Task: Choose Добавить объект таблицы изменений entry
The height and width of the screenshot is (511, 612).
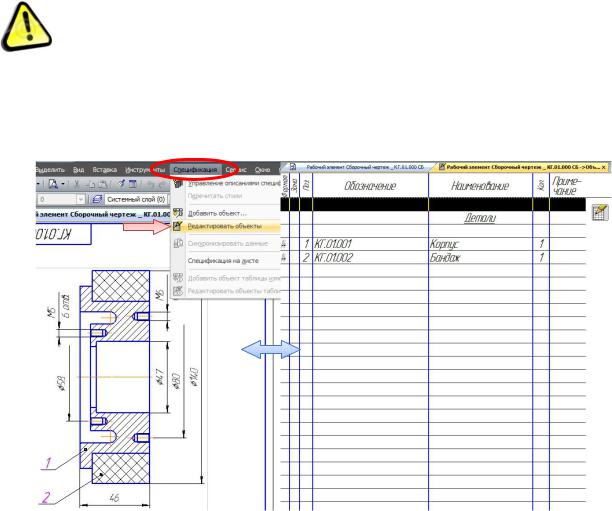Action: click(225, 278)
